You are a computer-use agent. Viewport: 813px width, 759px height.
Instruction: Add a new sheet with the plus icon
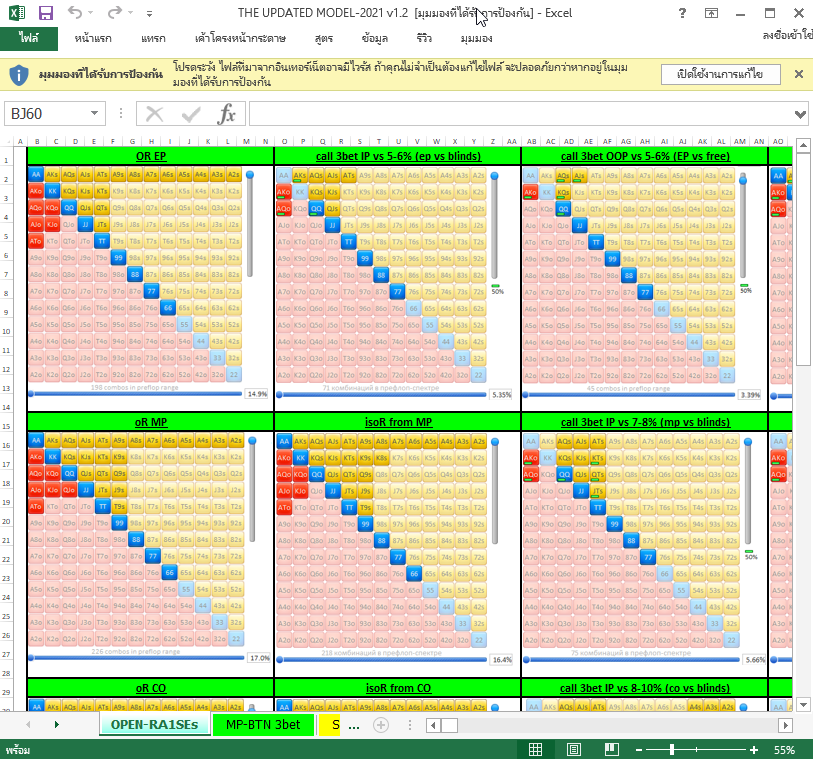pos(381,725)
